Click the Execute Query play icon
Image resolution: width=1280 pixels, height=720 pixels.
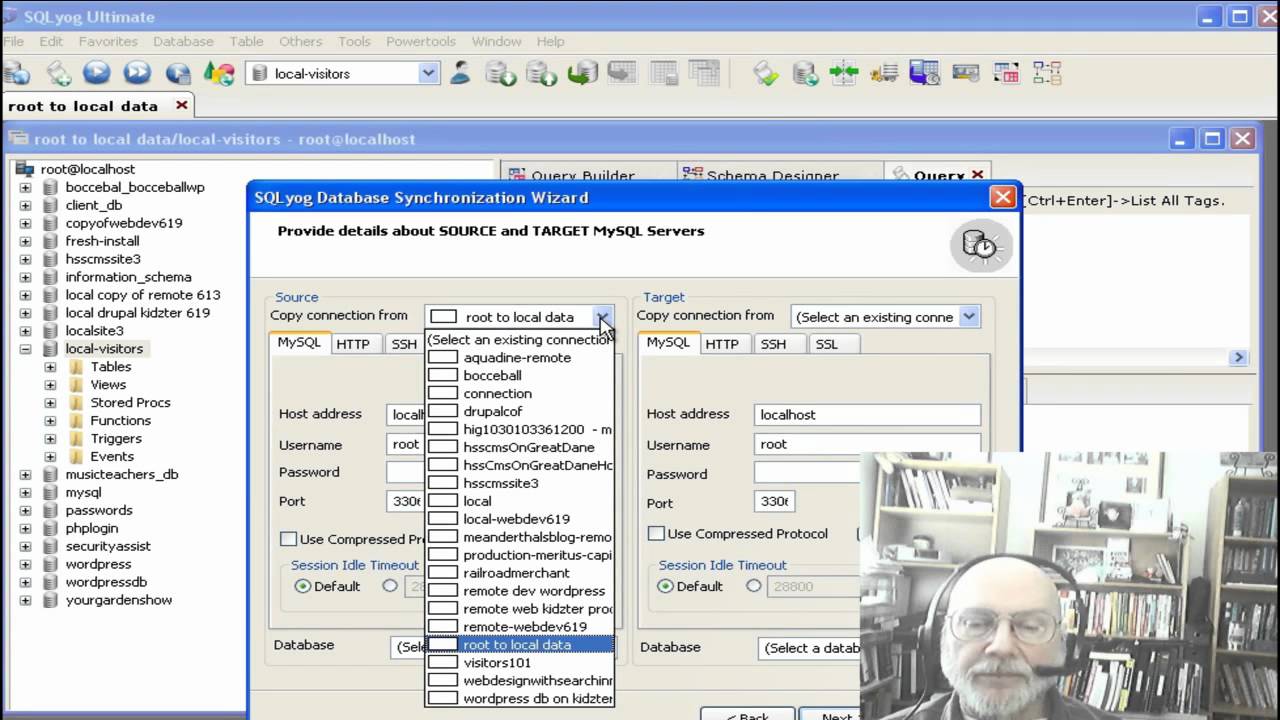(x=97, y=73)
